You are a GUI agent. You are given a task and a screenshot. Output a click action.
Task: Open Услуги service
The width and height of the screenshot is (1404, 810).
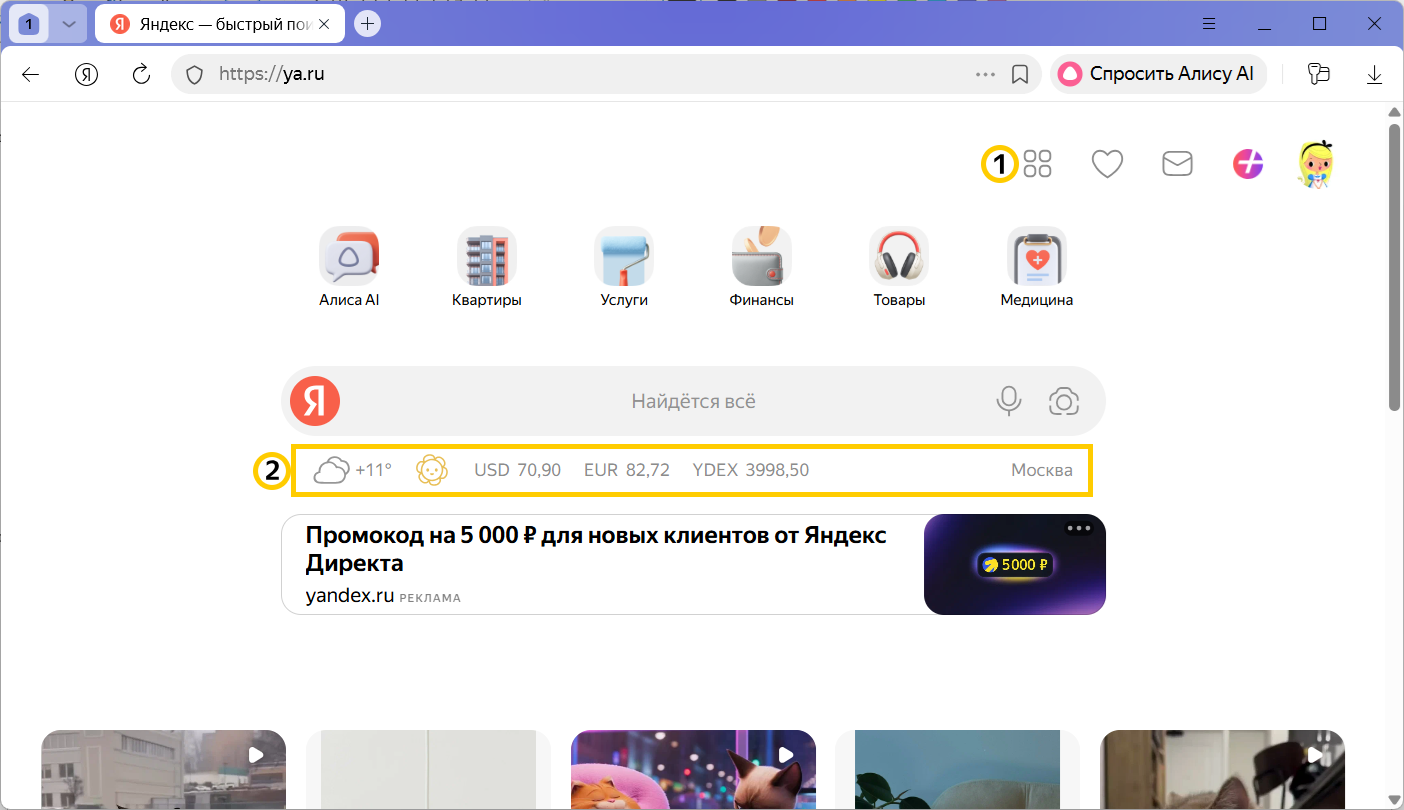click(x=624, y=267)
